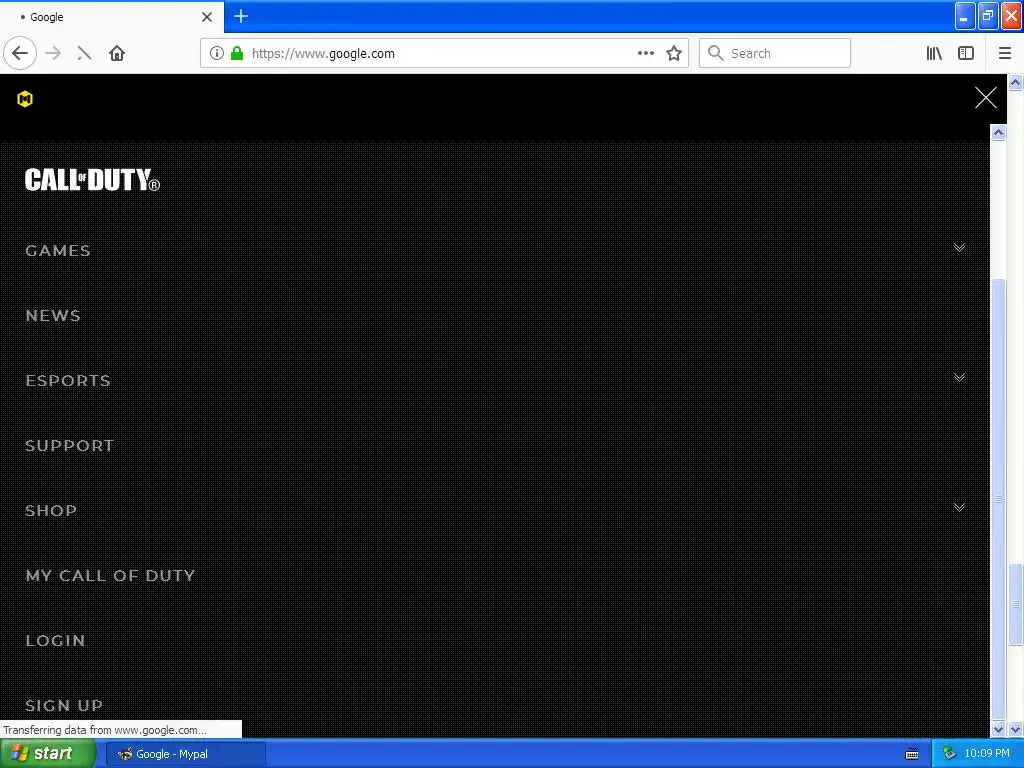The image size is (1024, 768).
Task: Click the SIGN UP link
Action: [64, 705]
